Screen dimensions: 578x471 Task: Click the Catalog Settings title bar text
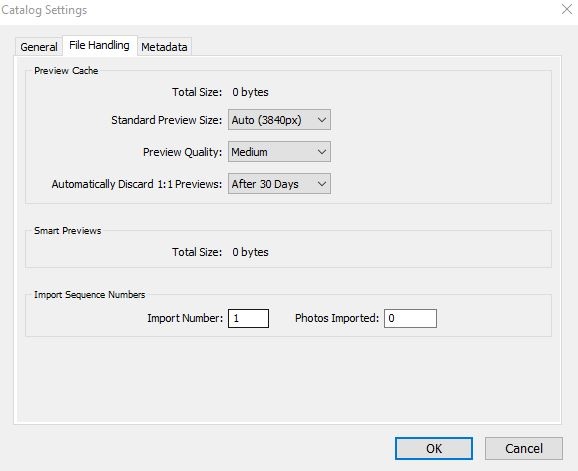tap(44, 10)
